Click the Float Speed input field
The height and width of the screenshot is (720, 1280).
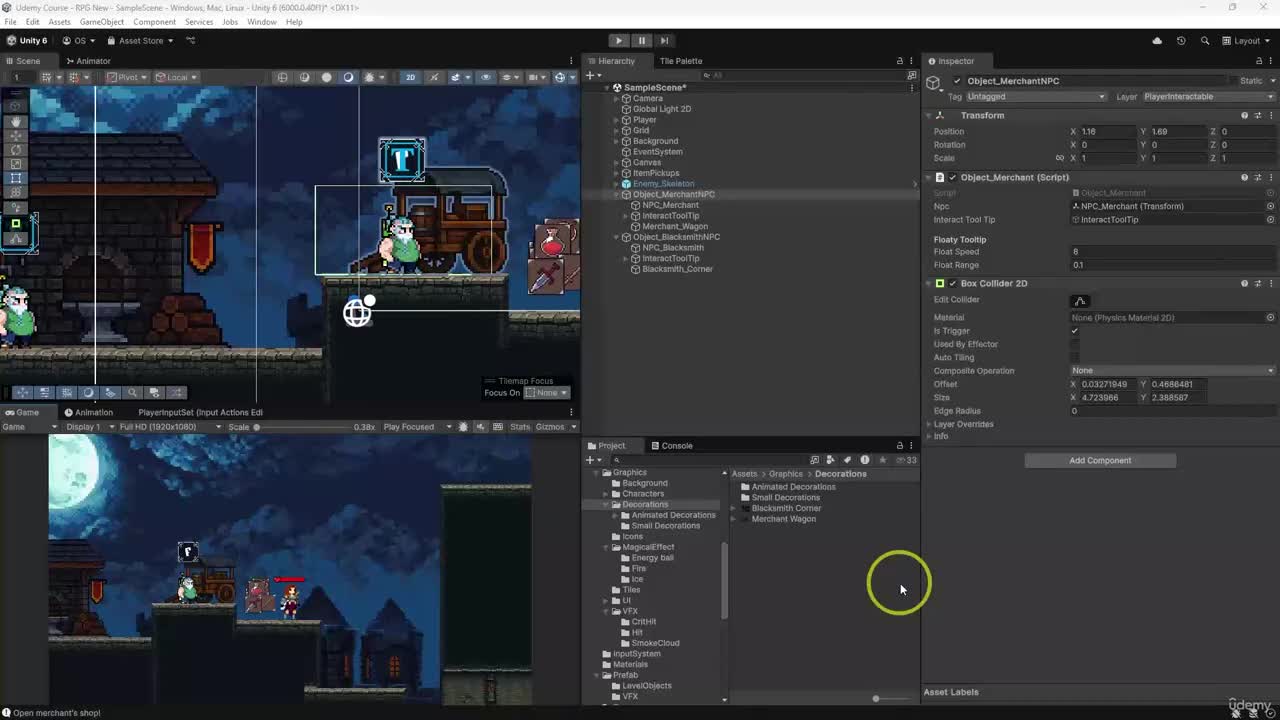[x=1173, y=252]
